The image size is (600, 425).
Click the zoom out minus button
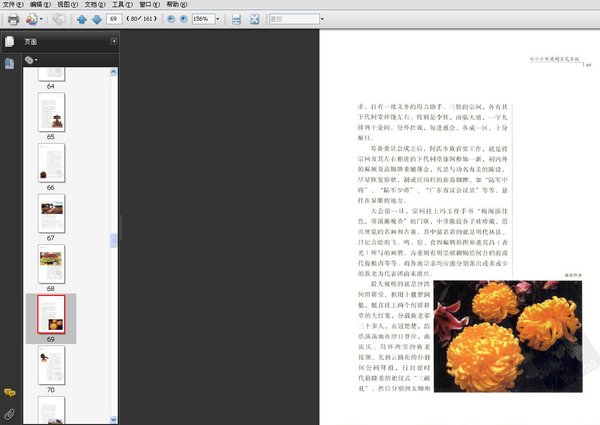tap(171, 19)
